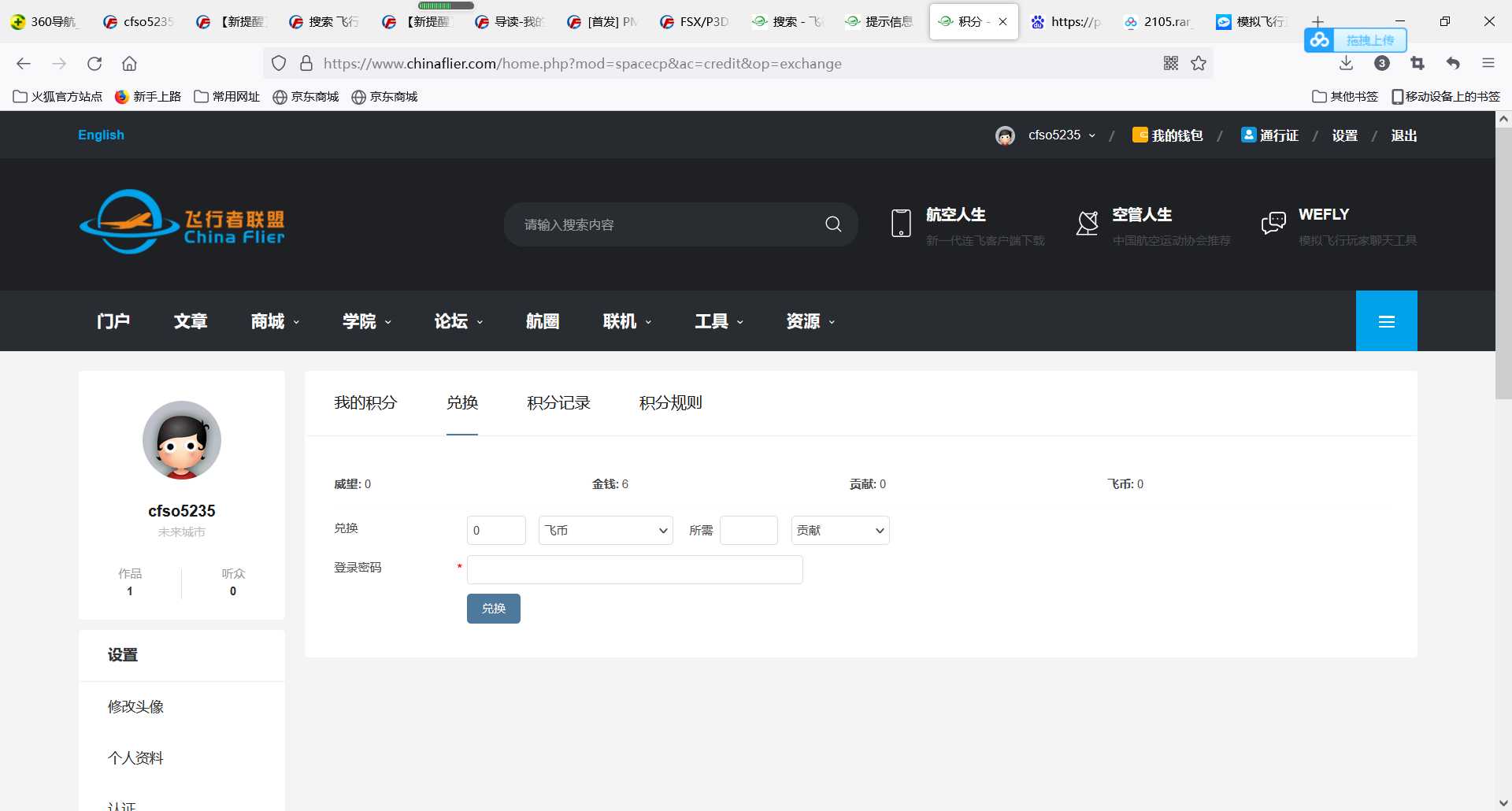The width and height of the screenshot is (1512, 811).
Task: Click the 退出 logout link
Action: pos(1403,135)
